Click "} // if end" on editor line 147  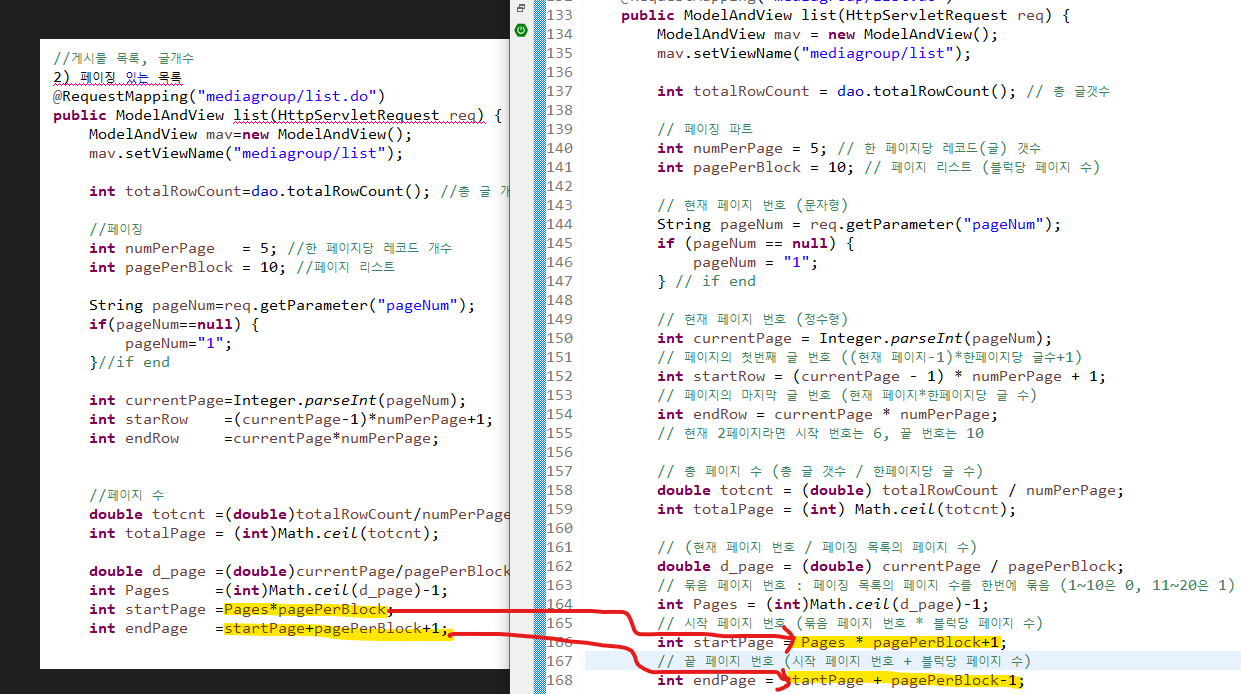[x=706, y=281]
